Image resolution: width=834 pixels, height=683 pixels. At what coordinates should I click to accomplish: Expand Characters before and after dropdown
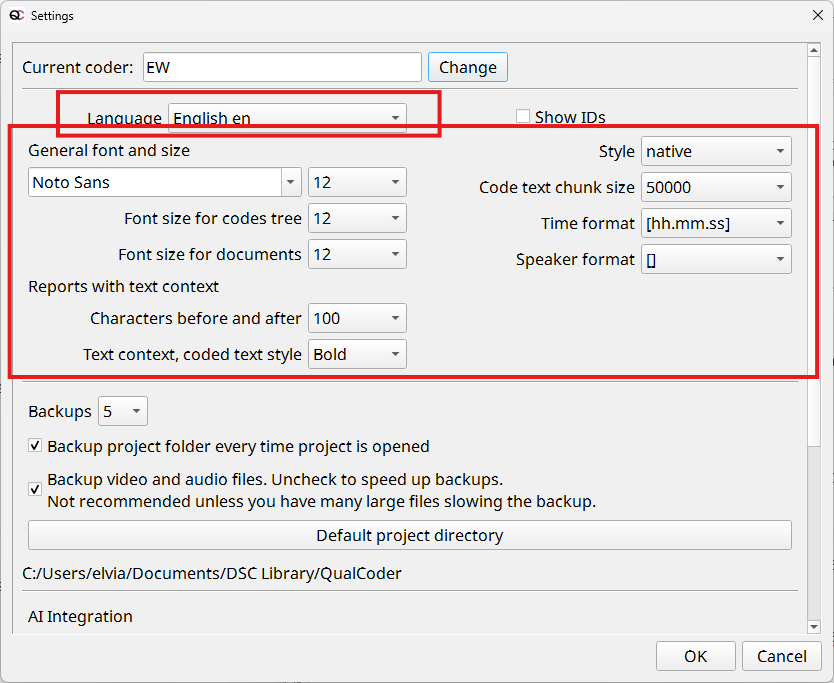tap(357, 318)
